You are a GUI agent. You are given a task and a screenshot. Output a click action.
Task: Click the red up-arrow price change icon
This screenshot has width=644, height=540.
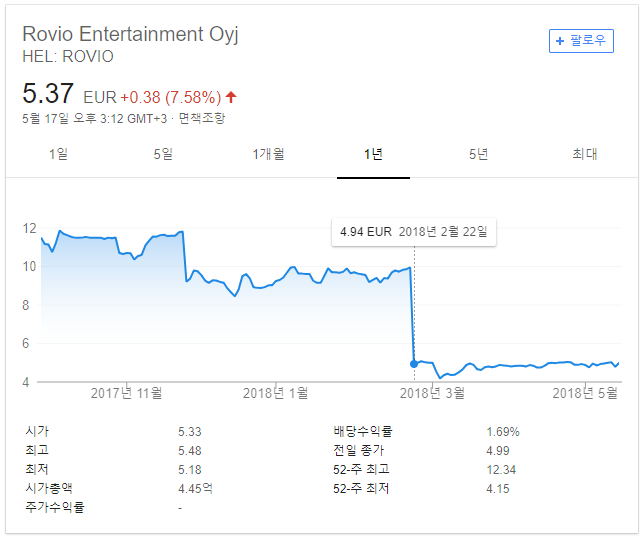point(231,97)
